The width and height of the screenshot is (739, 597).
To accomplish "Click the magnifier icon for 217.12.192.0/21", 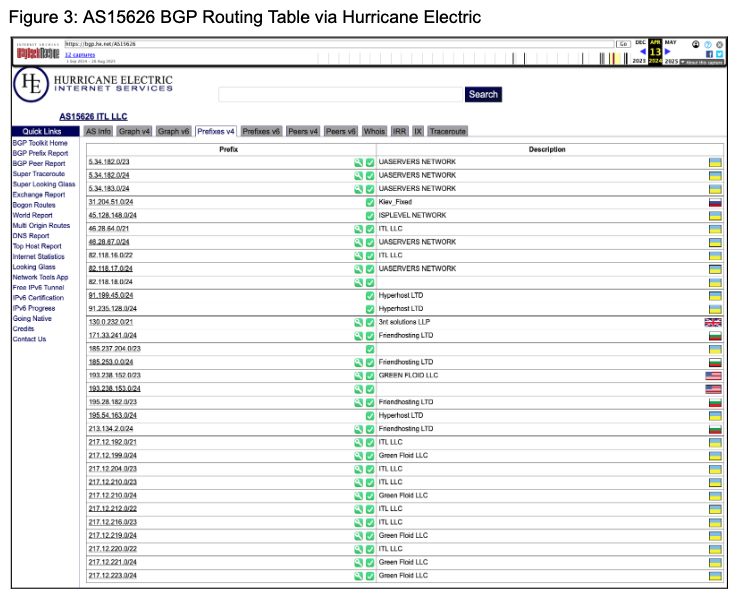I will 358,442.
